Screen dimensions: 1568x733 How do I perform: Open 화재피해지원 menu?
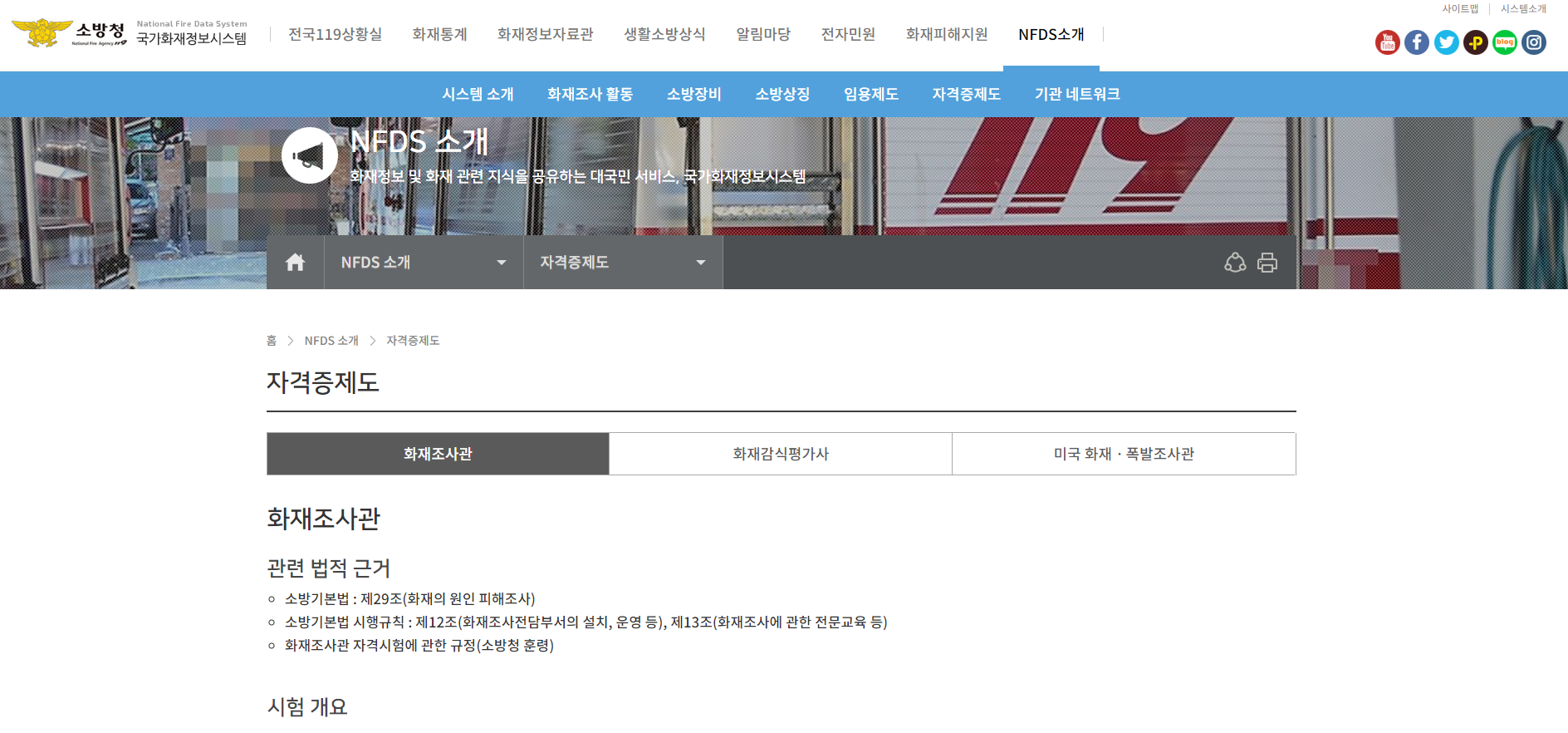[x=947, y=34]
